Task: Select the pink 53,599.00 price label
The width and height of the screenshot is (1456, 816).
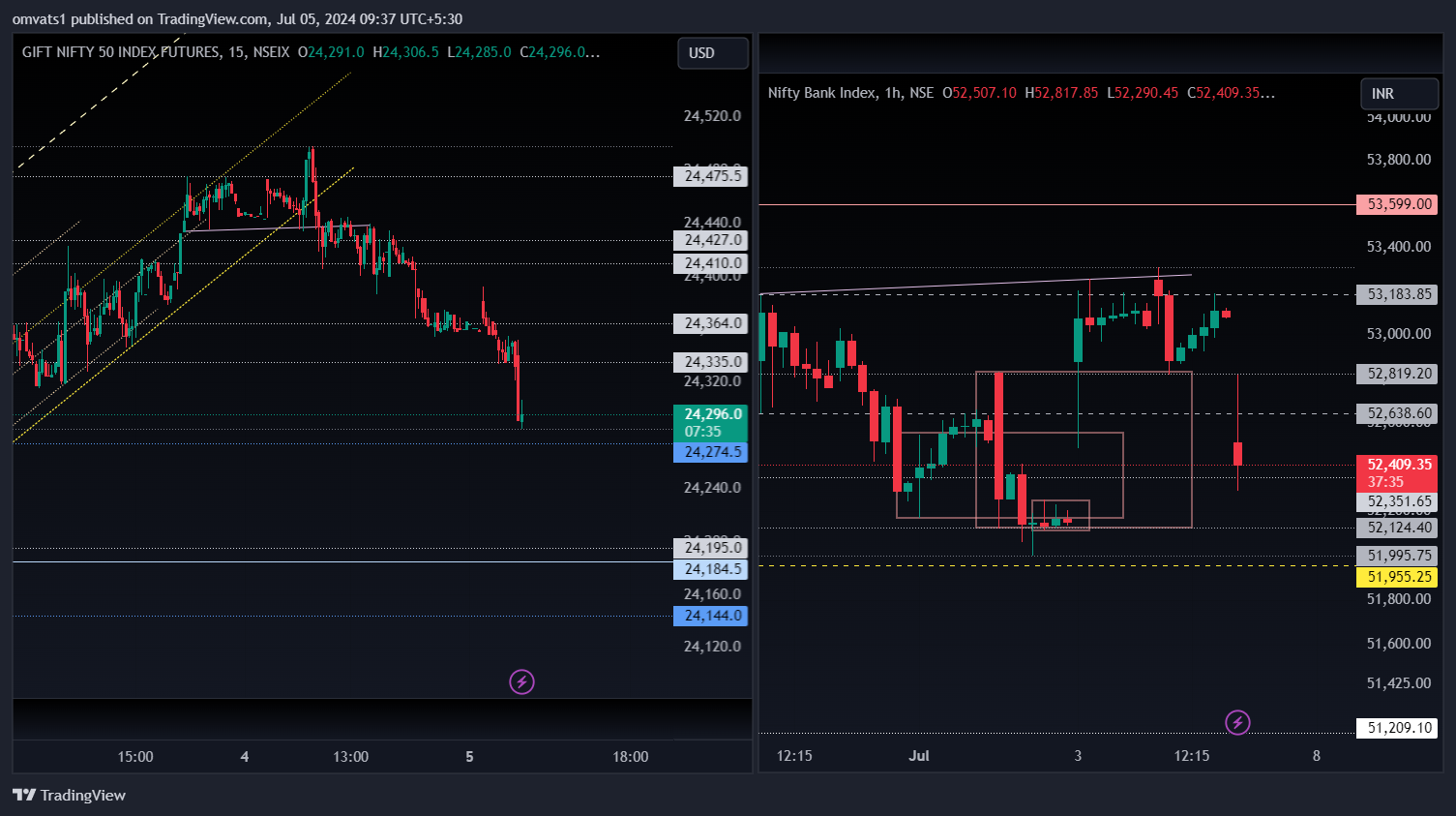Action: pos(1397,204)
